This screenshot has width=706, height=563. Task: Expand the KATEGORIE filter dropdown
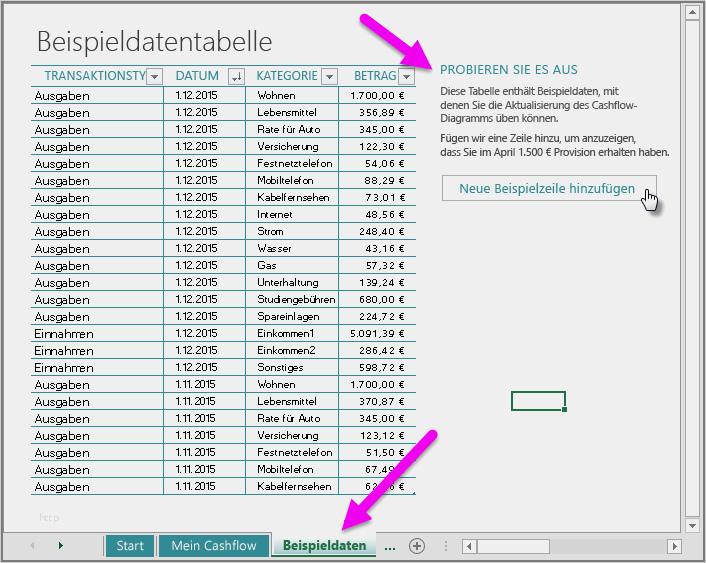click(328, 76)
